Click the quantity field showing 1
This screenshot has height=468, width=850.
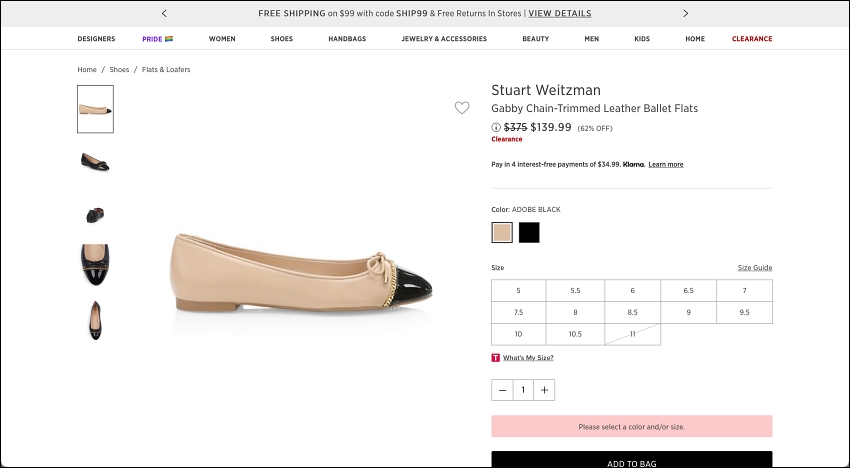pyautogui.click(x=523, y=390)
